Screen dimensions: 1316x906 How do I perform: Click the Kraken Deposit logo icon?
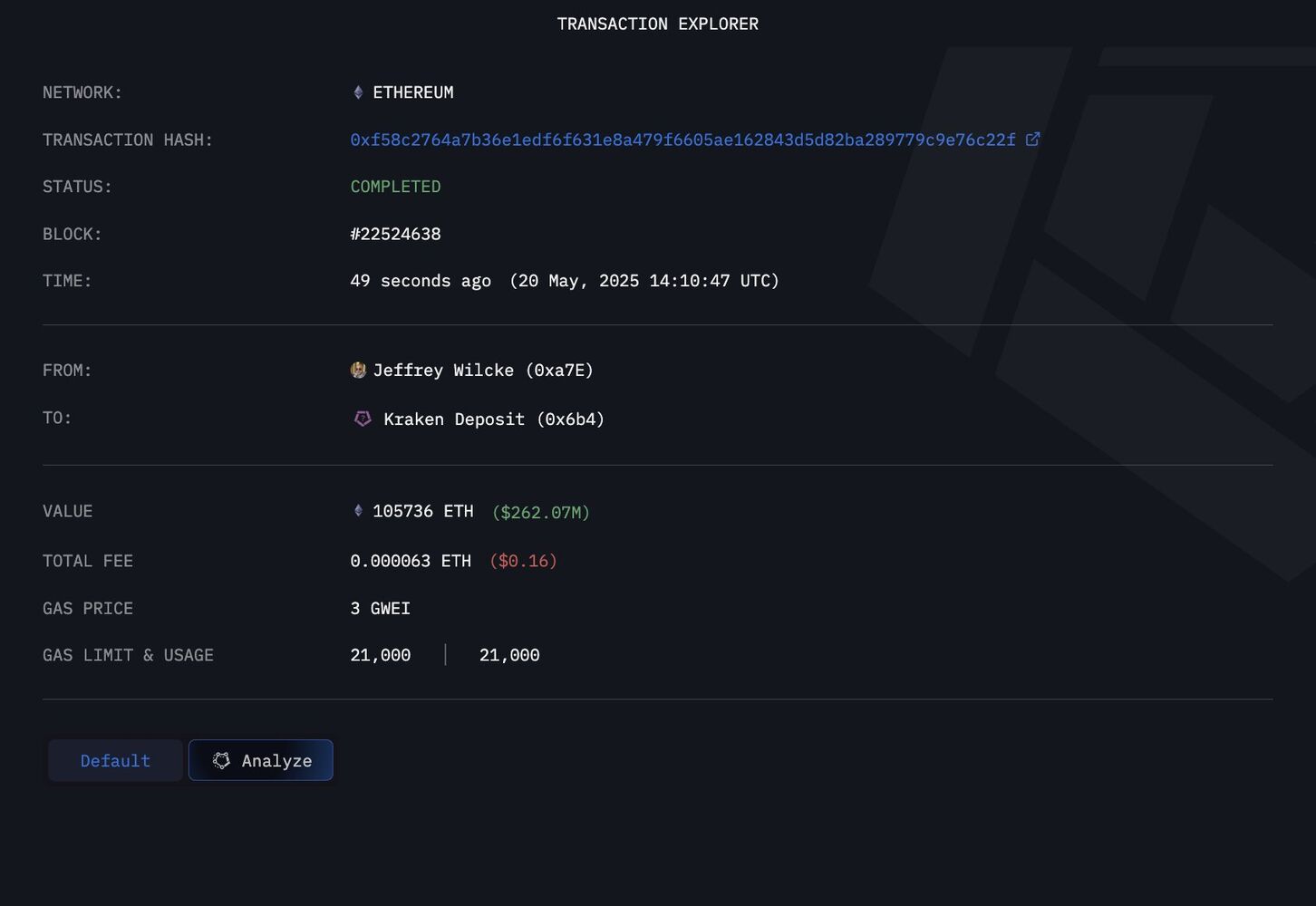click(363, 419)
